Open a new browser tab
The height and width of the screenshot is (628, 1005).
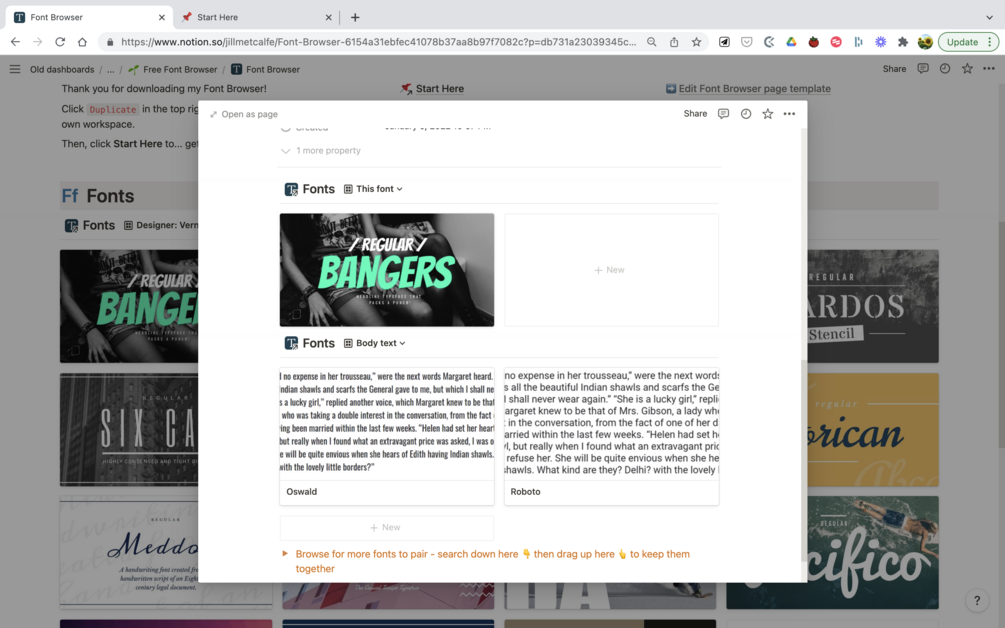click(x=355, y=17)
